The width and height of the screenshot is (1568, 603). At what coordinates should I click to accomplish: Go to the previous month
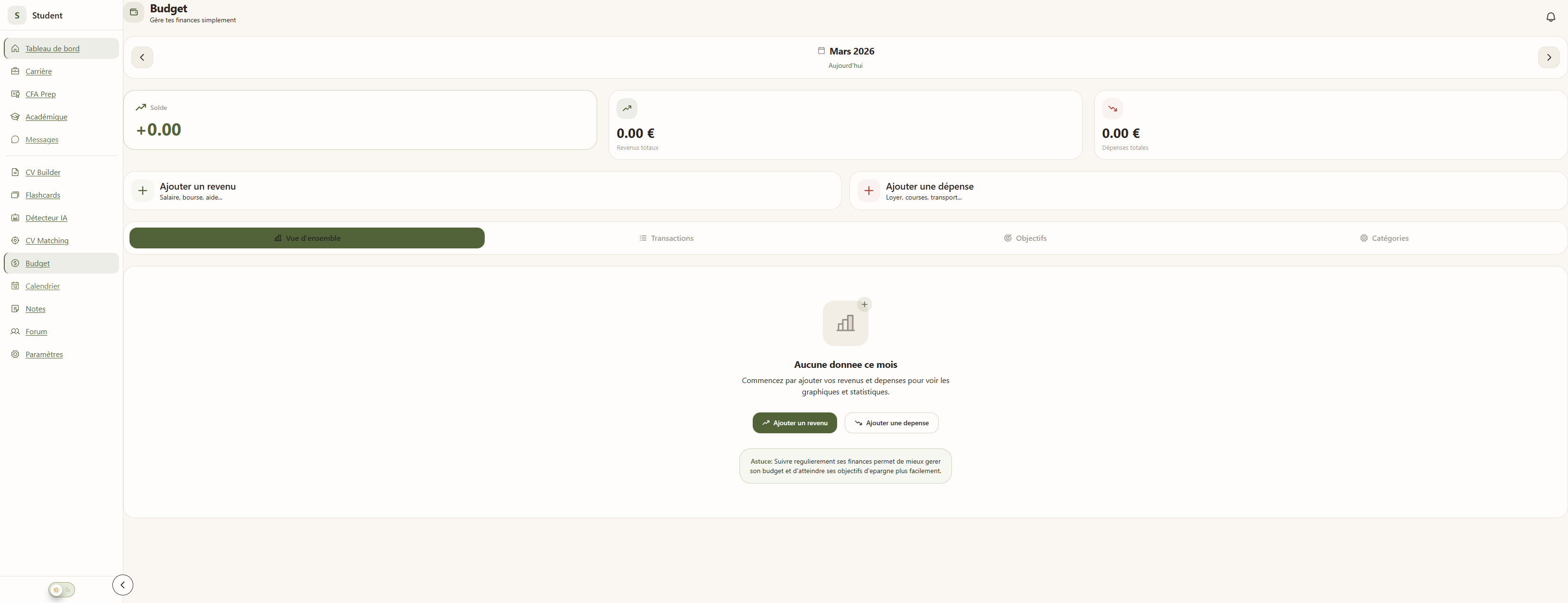coord(142,57)
